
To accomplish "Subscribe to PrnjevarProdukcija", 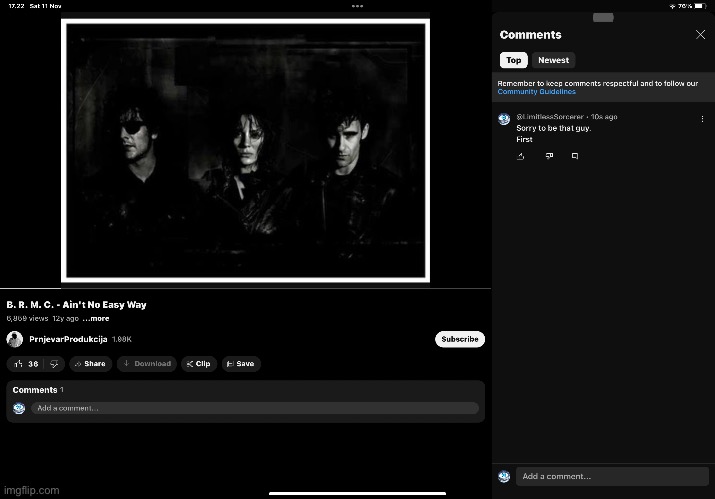I will (460, 339).
